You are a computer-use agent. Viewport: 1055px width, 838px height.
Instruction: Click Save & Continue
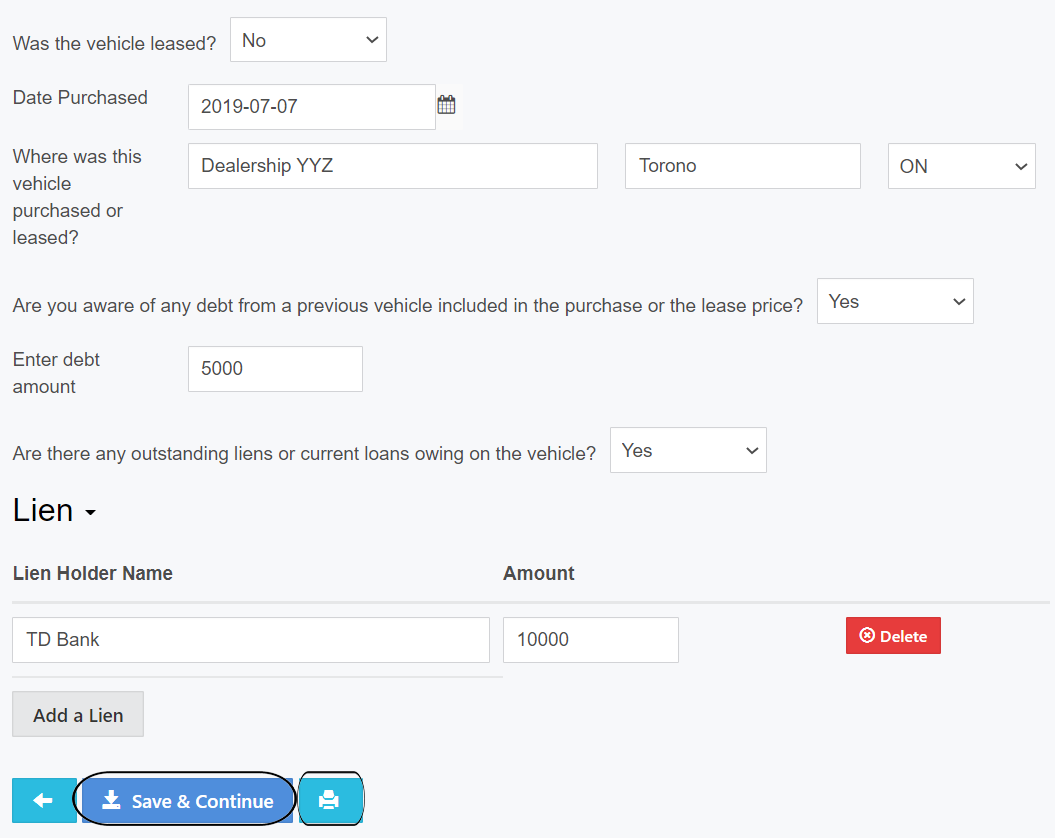tap(187, 801)
